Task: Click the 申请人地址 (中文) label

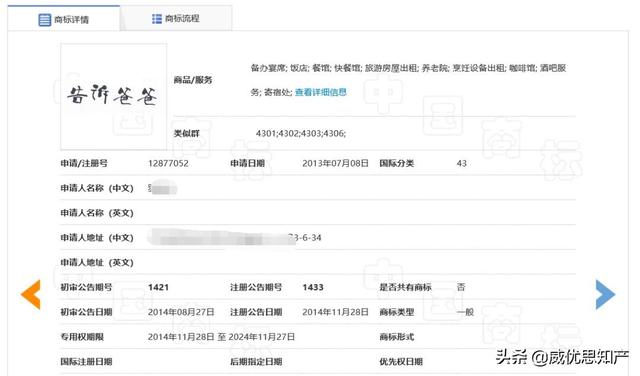Action: [x=97, y=238]
